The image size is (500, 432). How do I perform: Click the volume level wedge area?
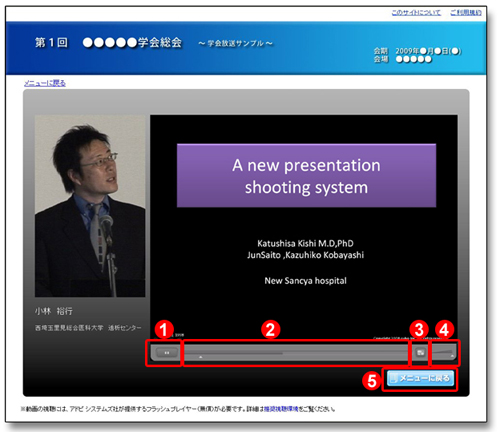click(x=443, y=351)
